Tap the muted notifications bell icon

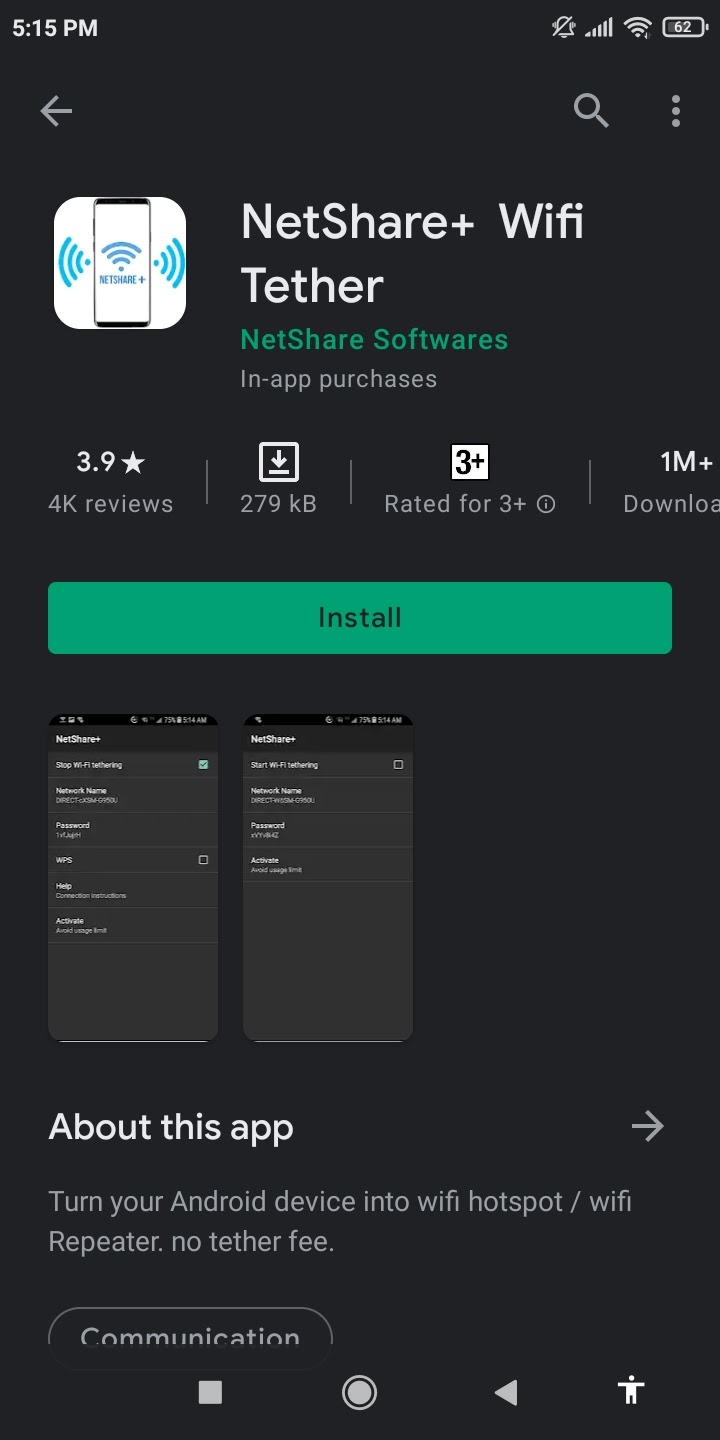coord(564,28)
